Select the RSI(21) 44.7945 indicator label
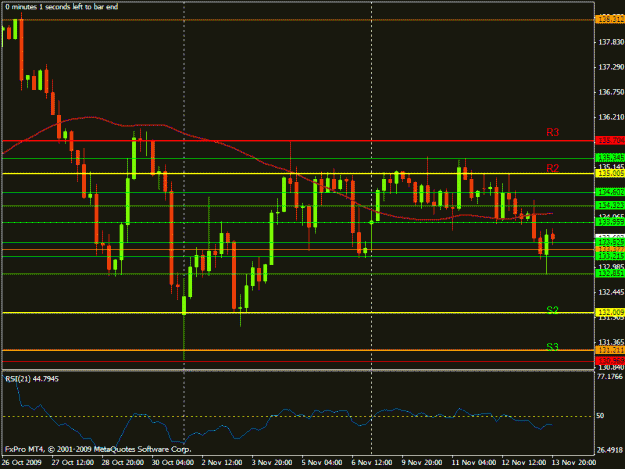Screen dimensions: 625x469 [32, 379]
